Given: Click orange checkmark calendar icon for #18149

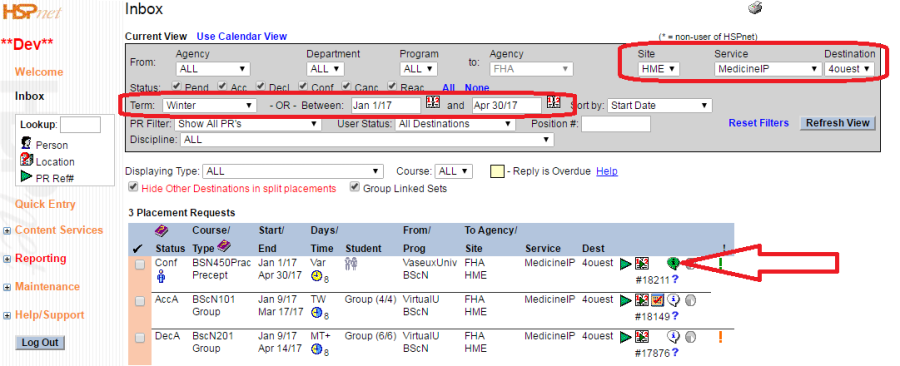Looking at the screenshot, I should (658, 300).
